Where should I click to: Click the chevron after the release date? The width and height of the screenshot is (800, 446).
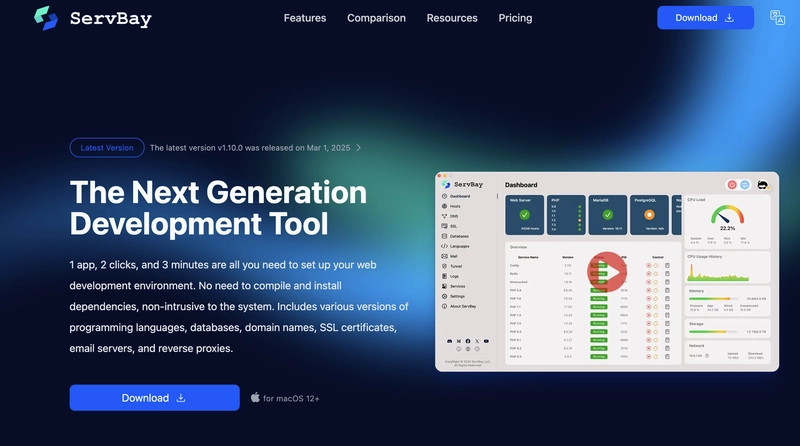(x=359, y=147)
